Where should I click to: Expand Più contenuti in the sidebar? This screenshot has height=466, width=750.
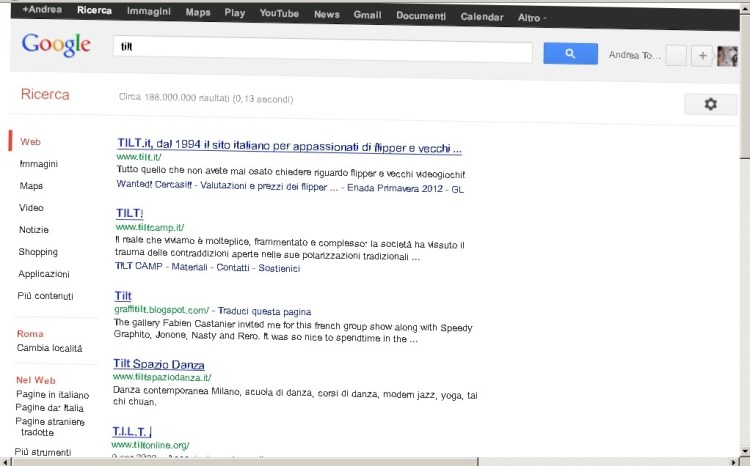coord(46,296)
